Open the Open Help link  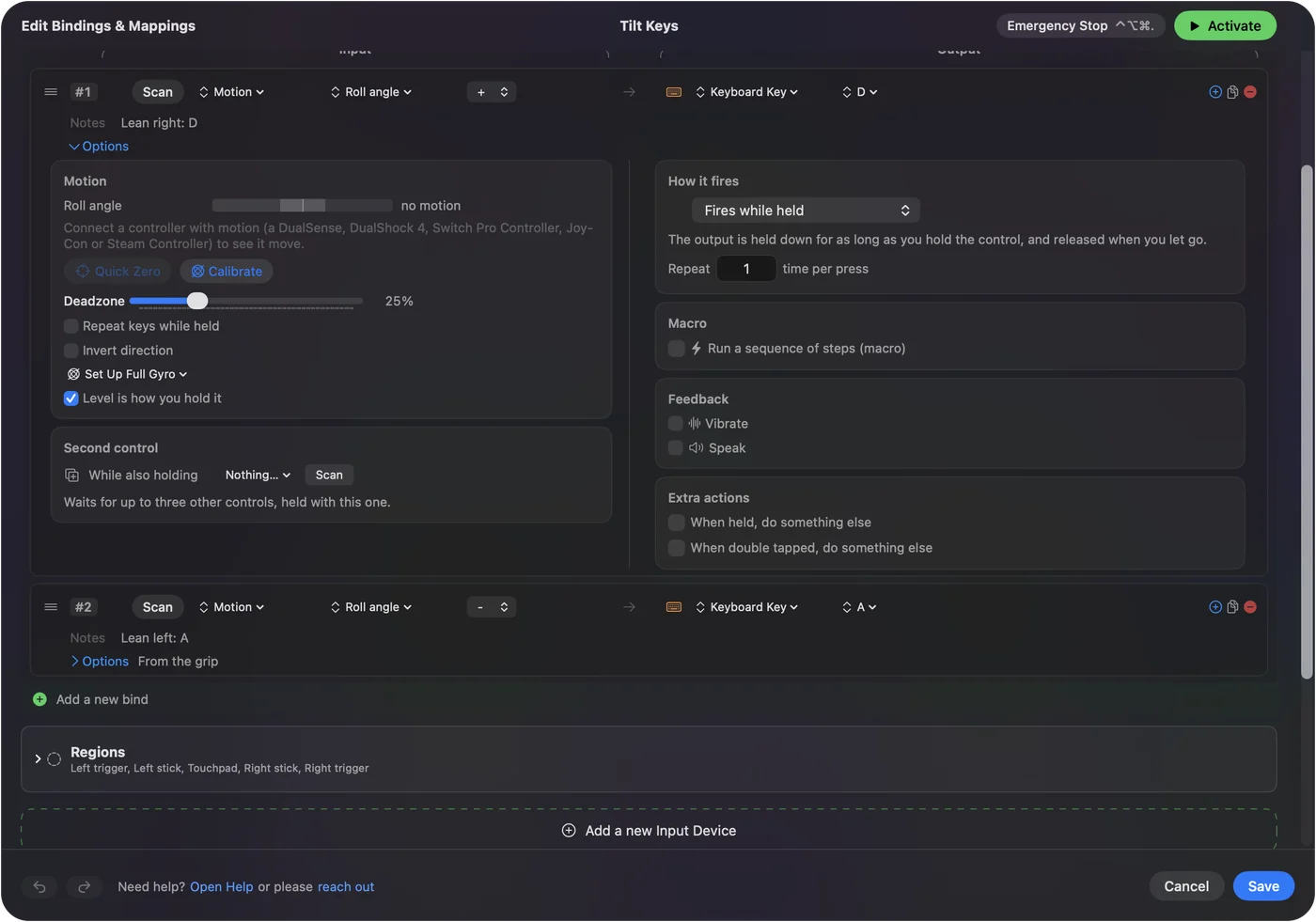pos(222,887)
